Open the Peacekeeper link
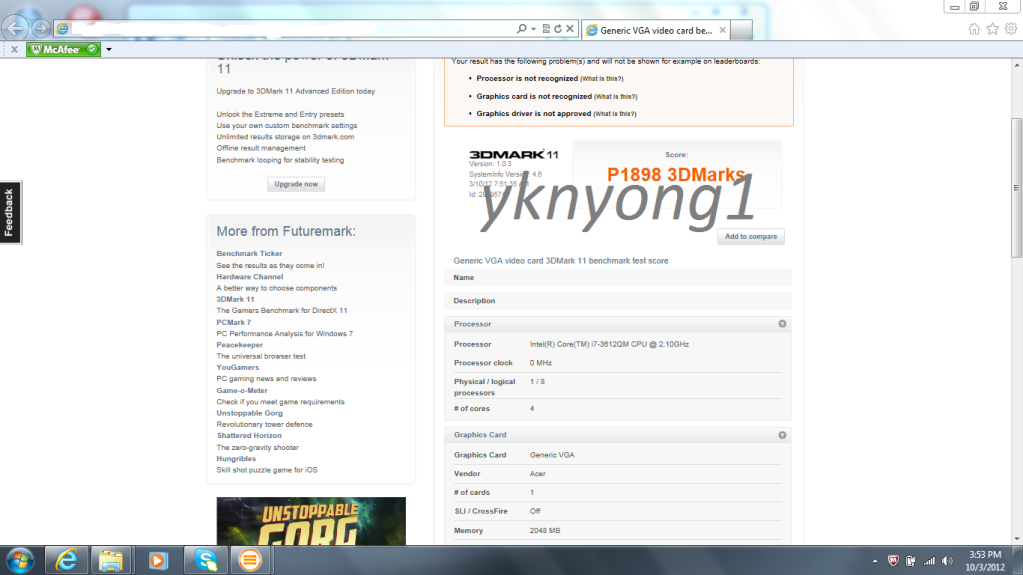 click(x=239, y=345)
